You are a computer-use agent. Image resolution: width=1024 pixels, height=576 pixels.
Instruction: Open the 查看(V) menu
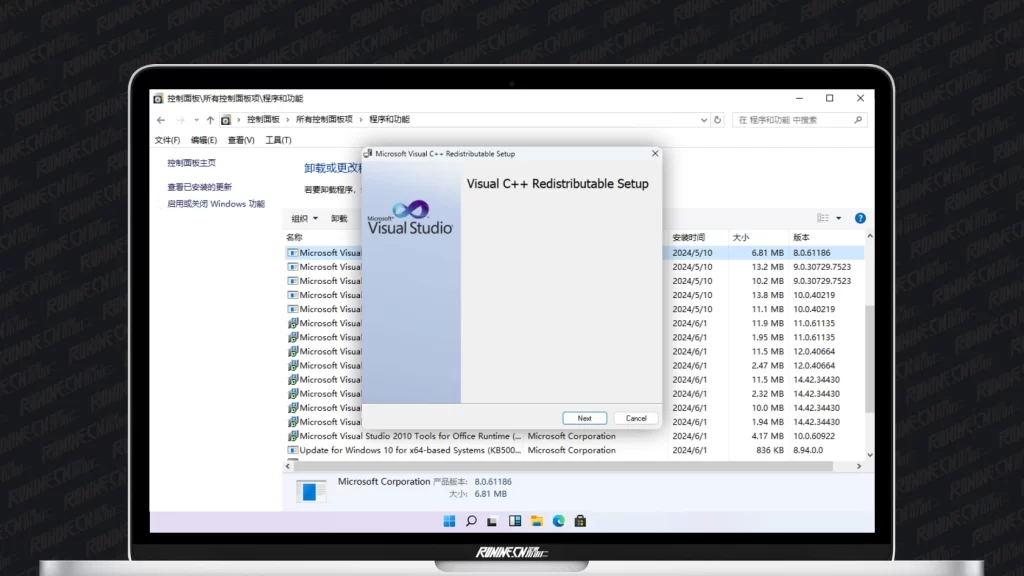(x=241, y=140)
